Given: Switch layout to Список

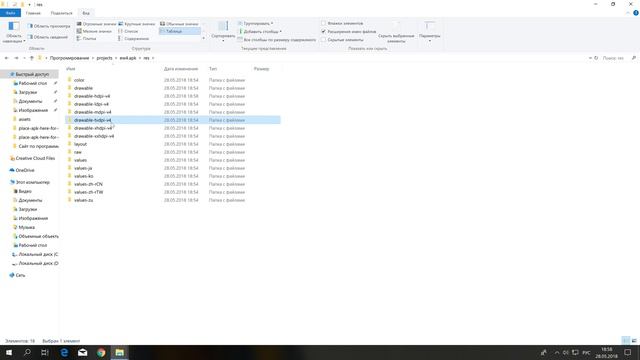Looking at the screenshot, I should (128, 31).
